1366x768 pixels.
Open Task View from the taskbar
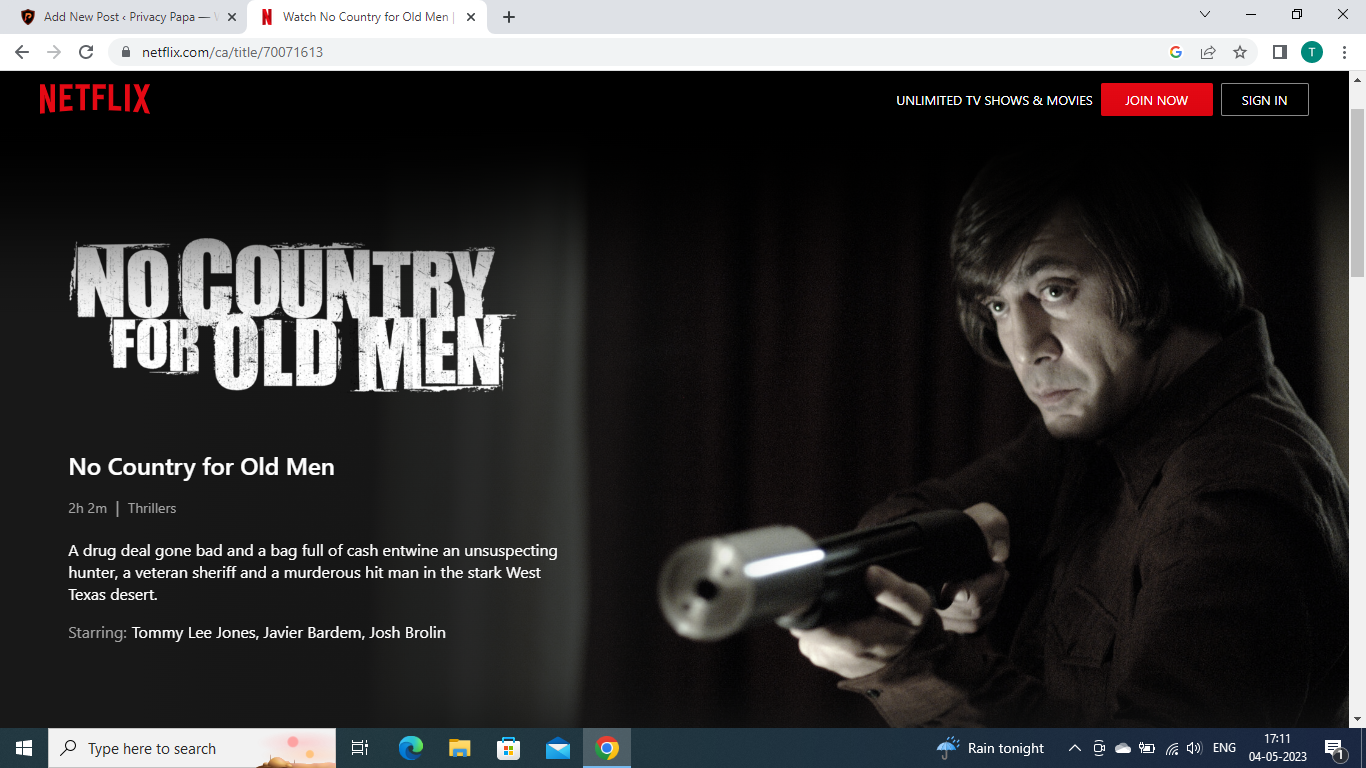(x=360, y=748)
